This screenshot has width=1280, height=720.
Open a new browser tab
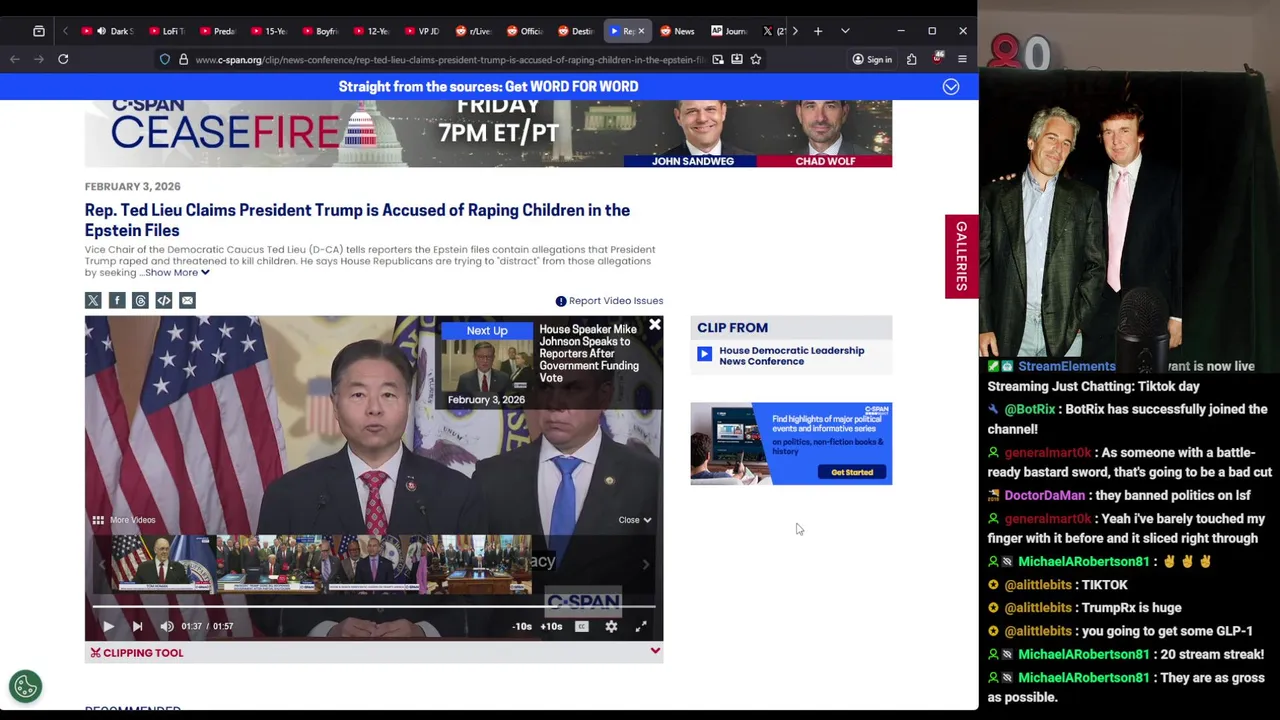[818, 31]
